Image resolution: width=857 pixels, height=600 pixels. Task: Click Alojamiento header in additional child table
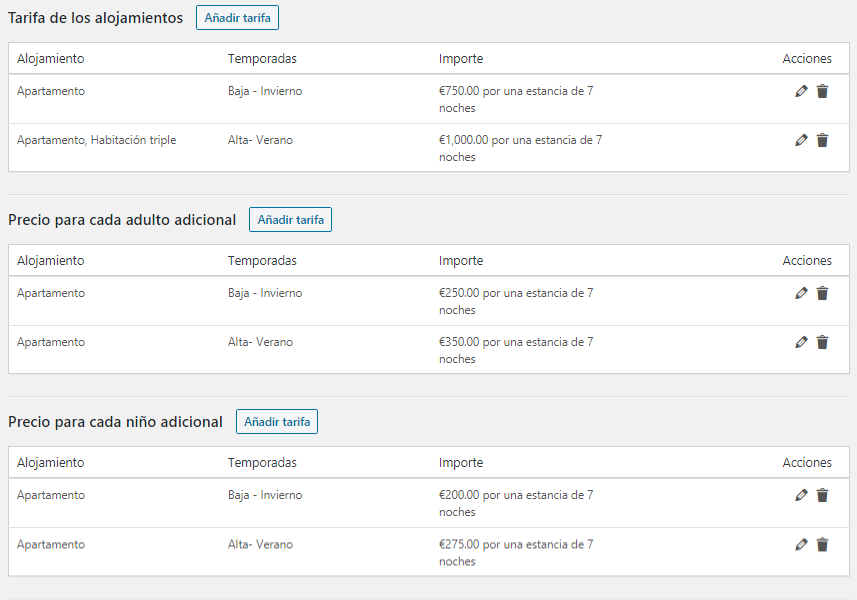[x=50, y=463]
